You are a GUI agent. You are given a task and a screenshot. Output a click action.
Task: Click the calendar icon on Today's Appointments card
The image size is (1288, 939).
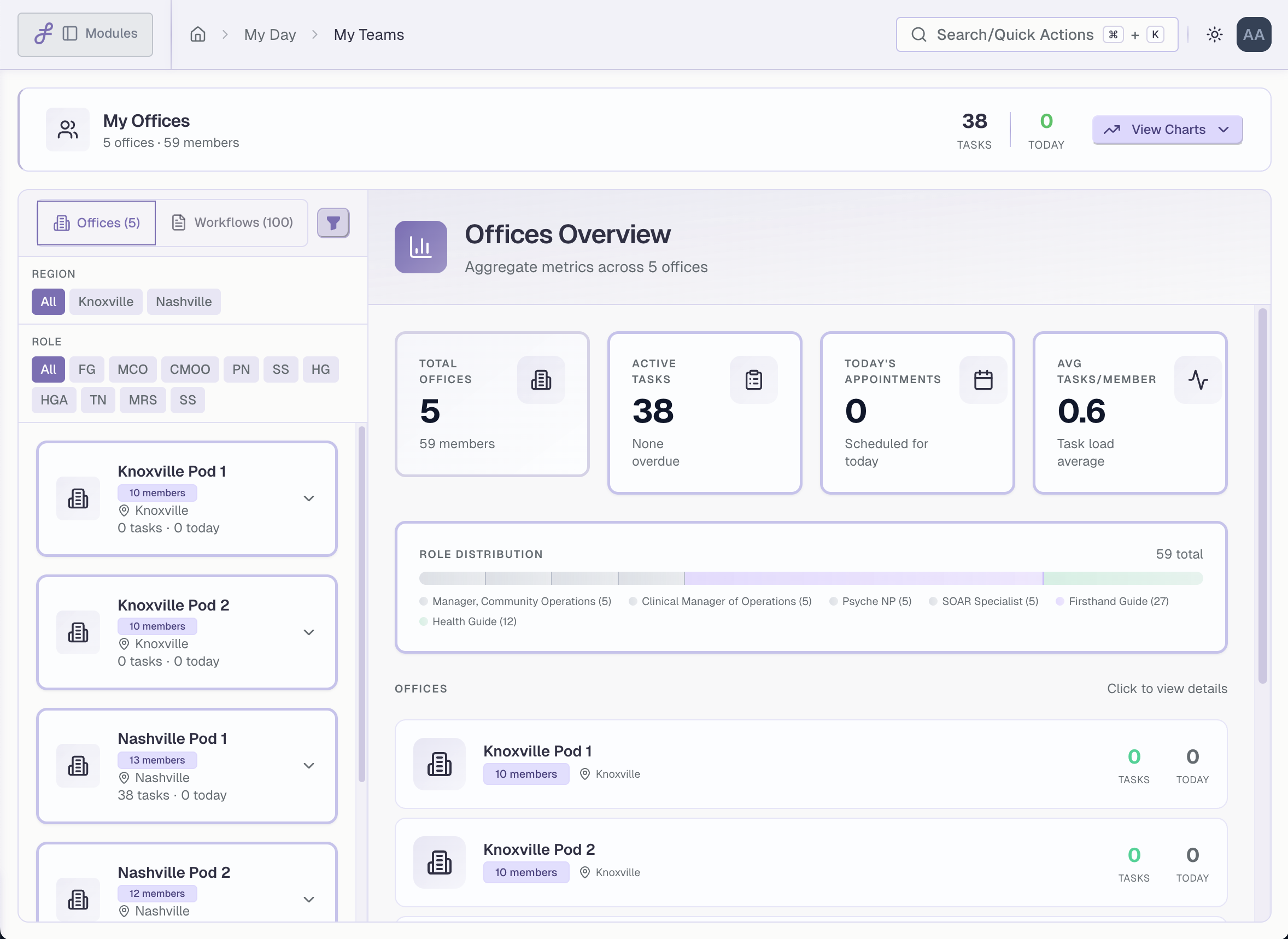coord(983,380)
